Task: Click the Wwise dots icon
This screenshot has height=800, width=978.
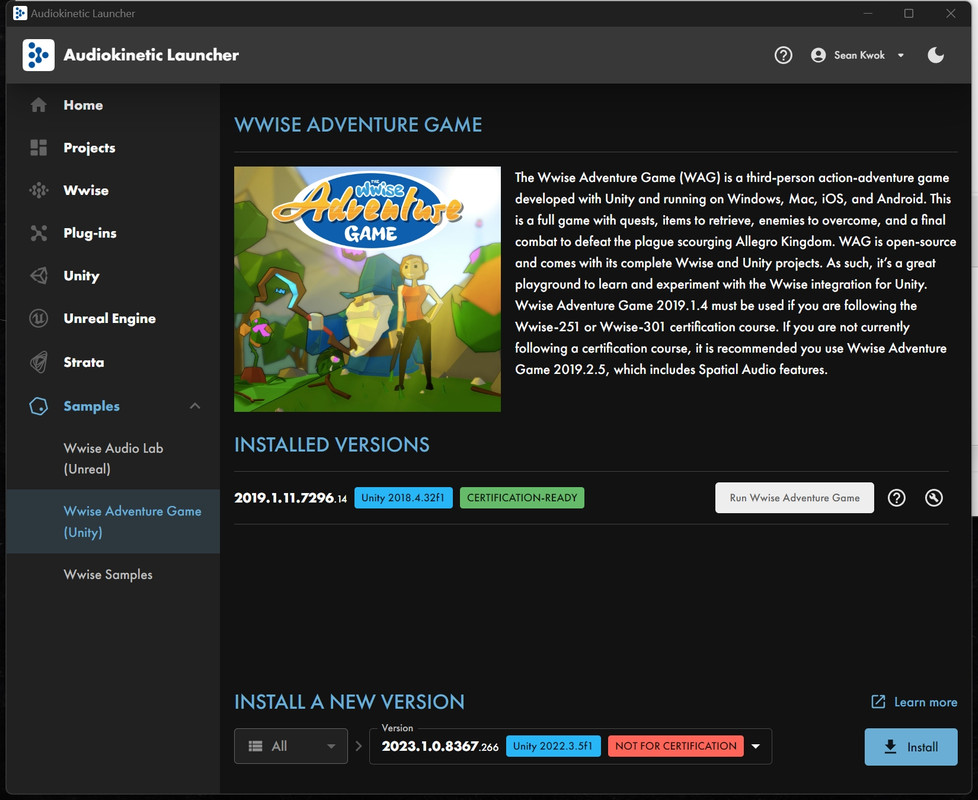Action: [x=39, y=190]
